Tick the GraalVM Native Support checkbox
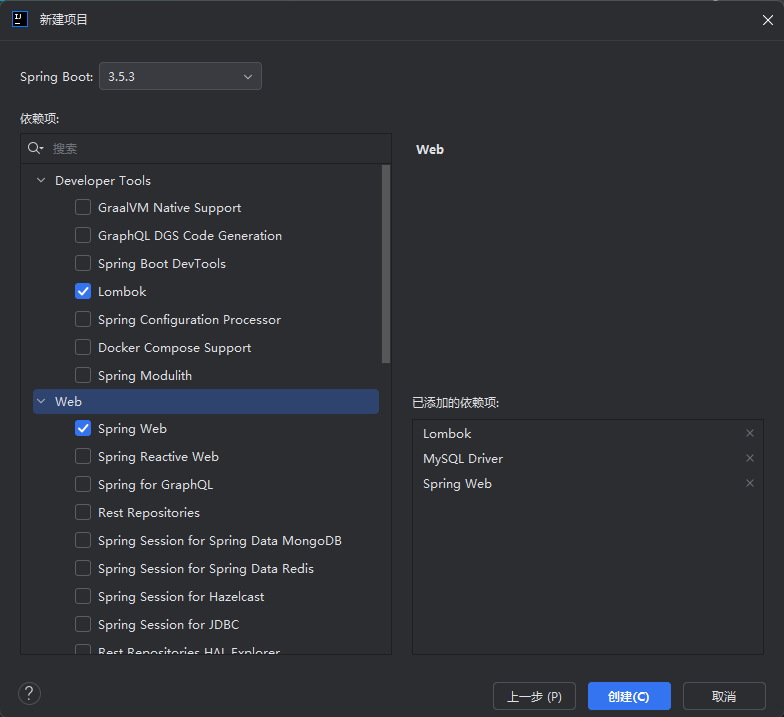This screenshot has width=784, height=717. coord(83,208)
